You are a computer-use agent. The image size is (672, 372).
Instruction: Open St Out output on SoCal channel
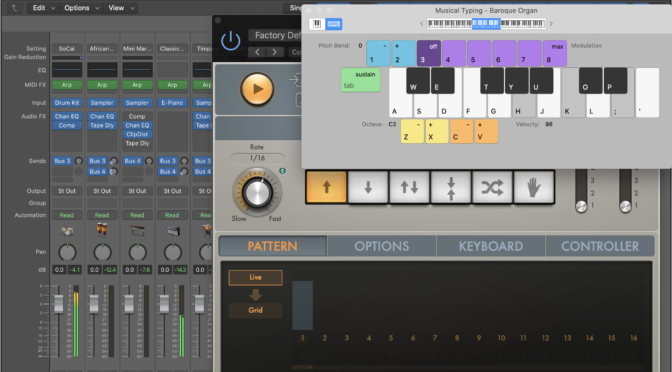click(x=67, y=191)
